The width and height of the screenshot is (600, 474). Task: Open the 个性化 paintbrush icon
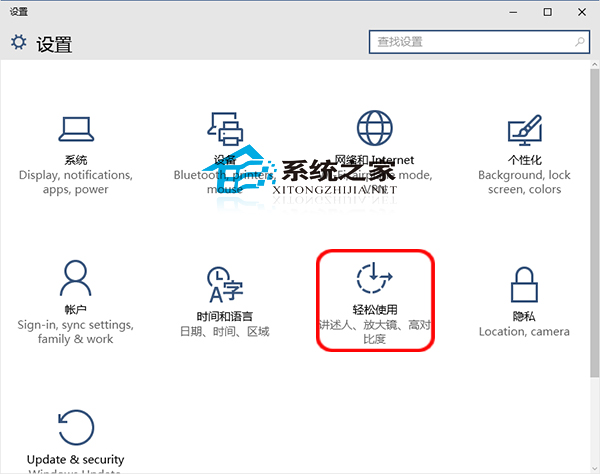525,130
